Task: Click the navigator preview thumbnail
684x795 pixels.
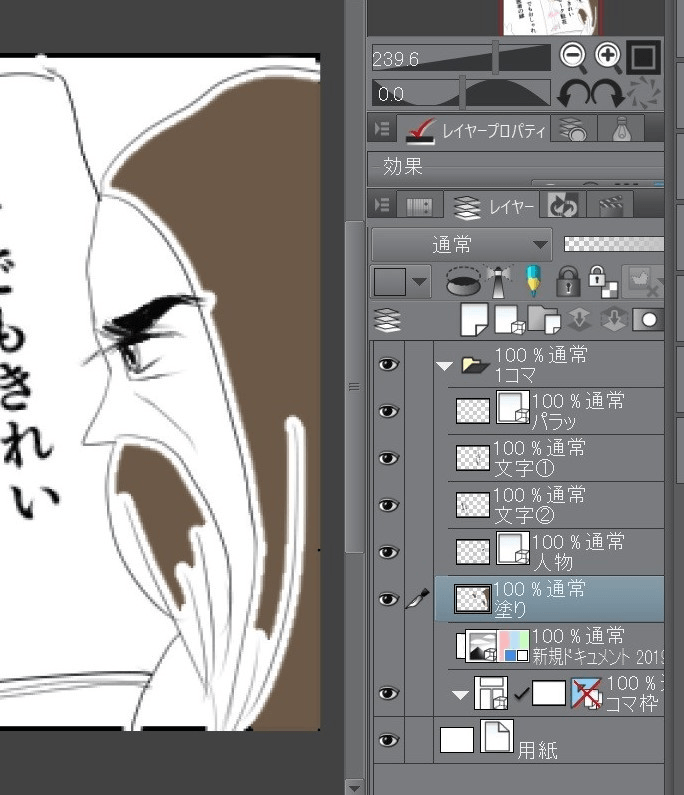Action: point(553,17)
